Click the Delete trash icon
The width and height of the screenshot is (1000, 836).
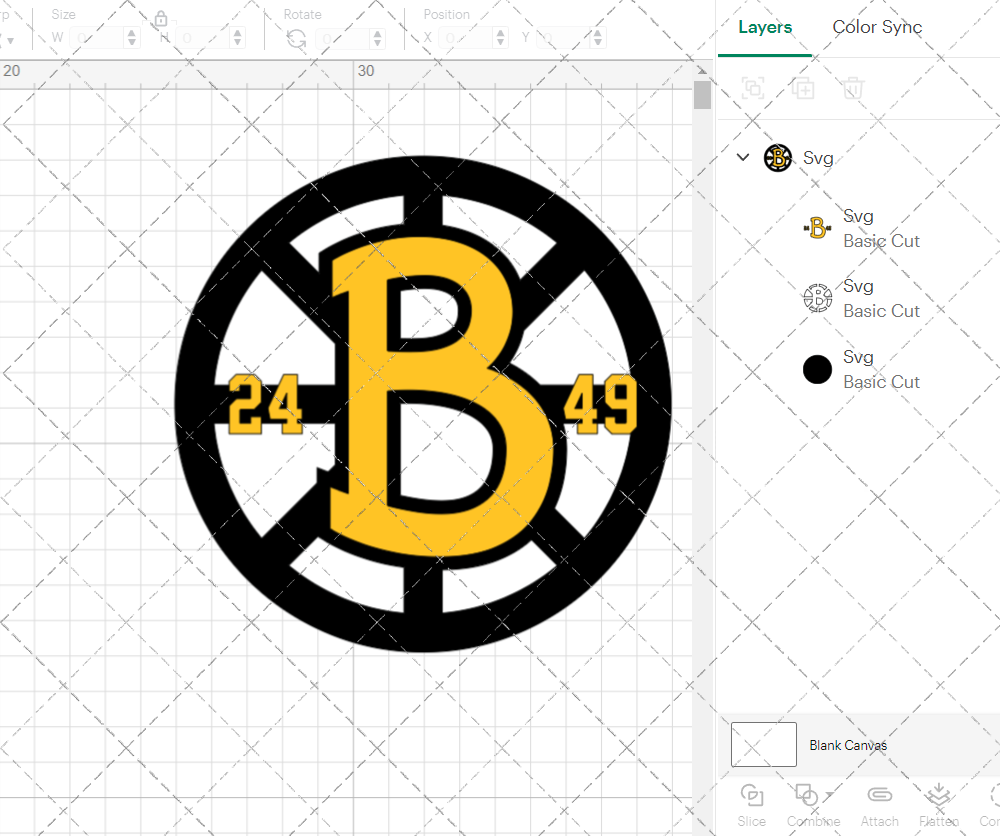coord(853,88)
